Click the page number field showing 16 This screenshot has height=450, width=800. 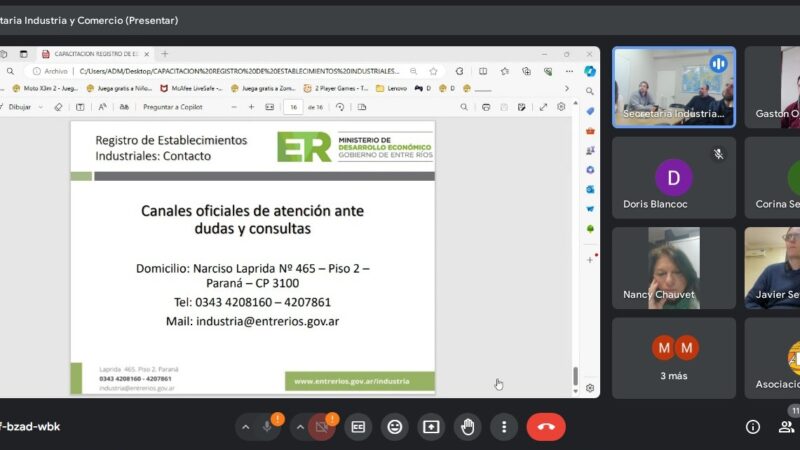pos(293,107)
